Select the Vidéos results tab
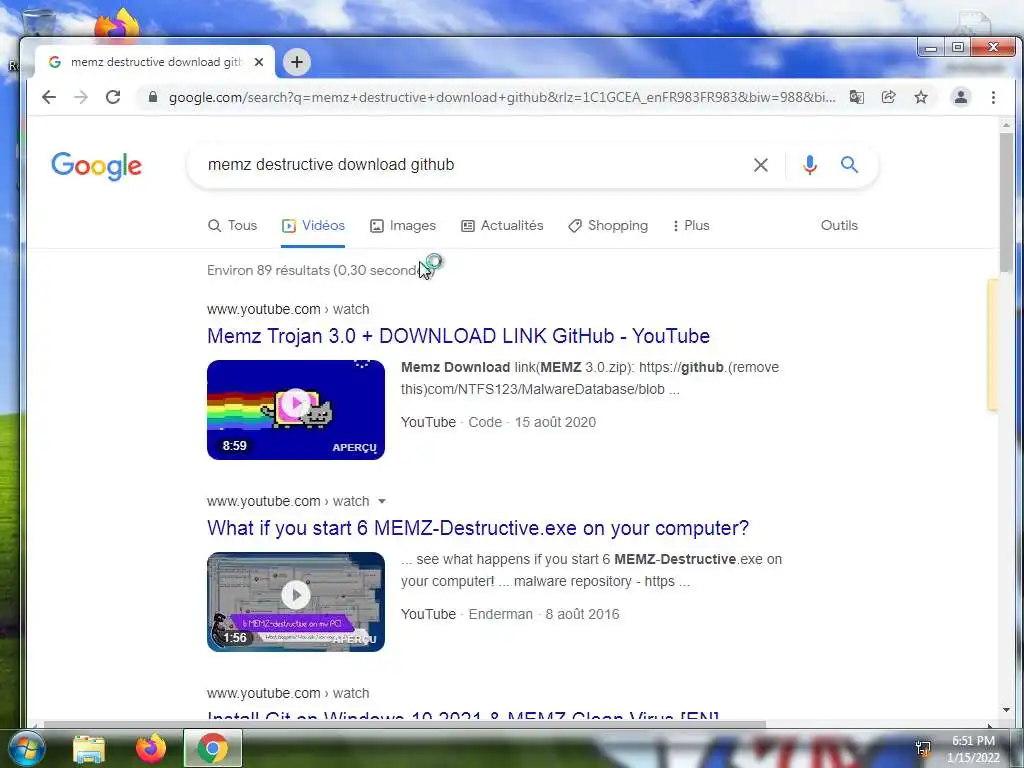Image resolution: width=1024 pixels, height=768 pixels. [x=313, y=225]
